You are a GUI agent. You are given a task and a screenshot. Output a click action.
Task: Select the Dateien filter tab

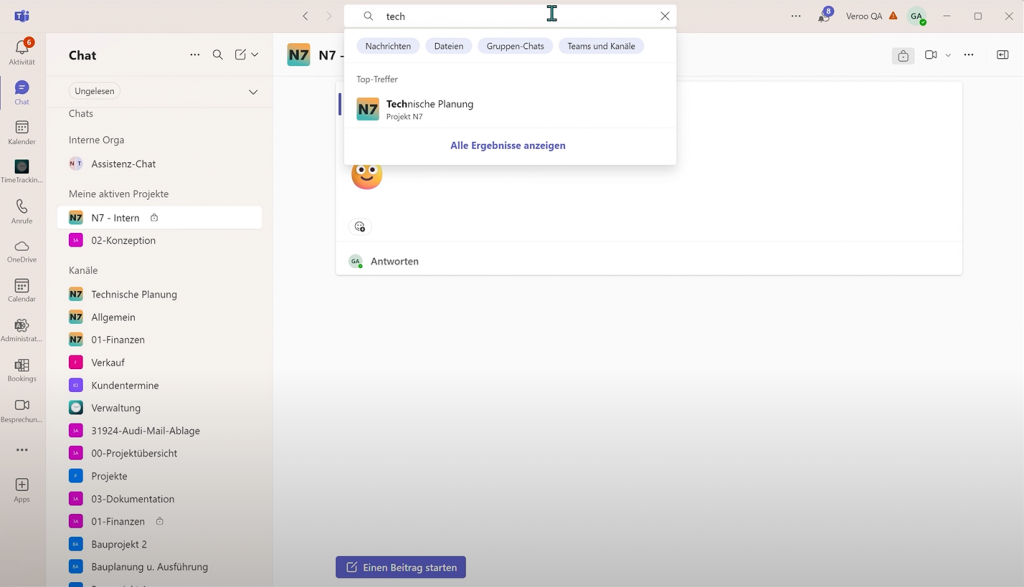449,46
